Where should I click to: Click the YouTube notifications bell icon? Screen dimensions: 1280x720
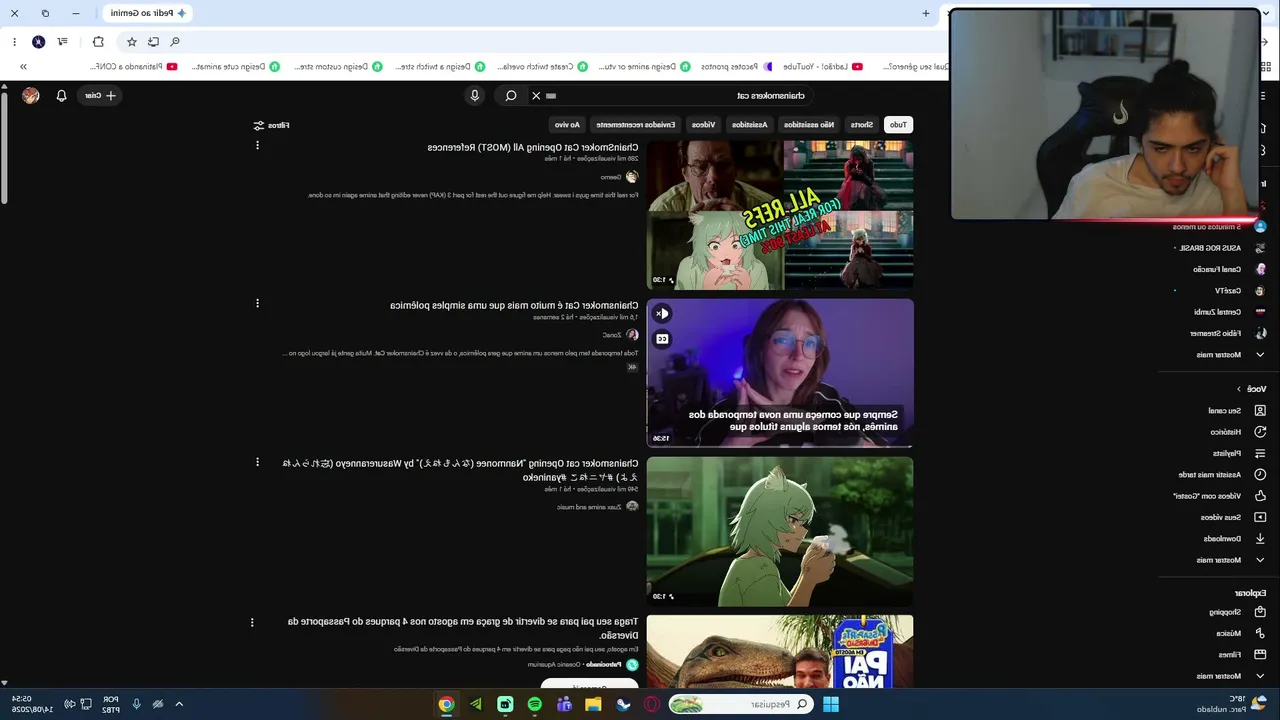click(x=61, y=96)
